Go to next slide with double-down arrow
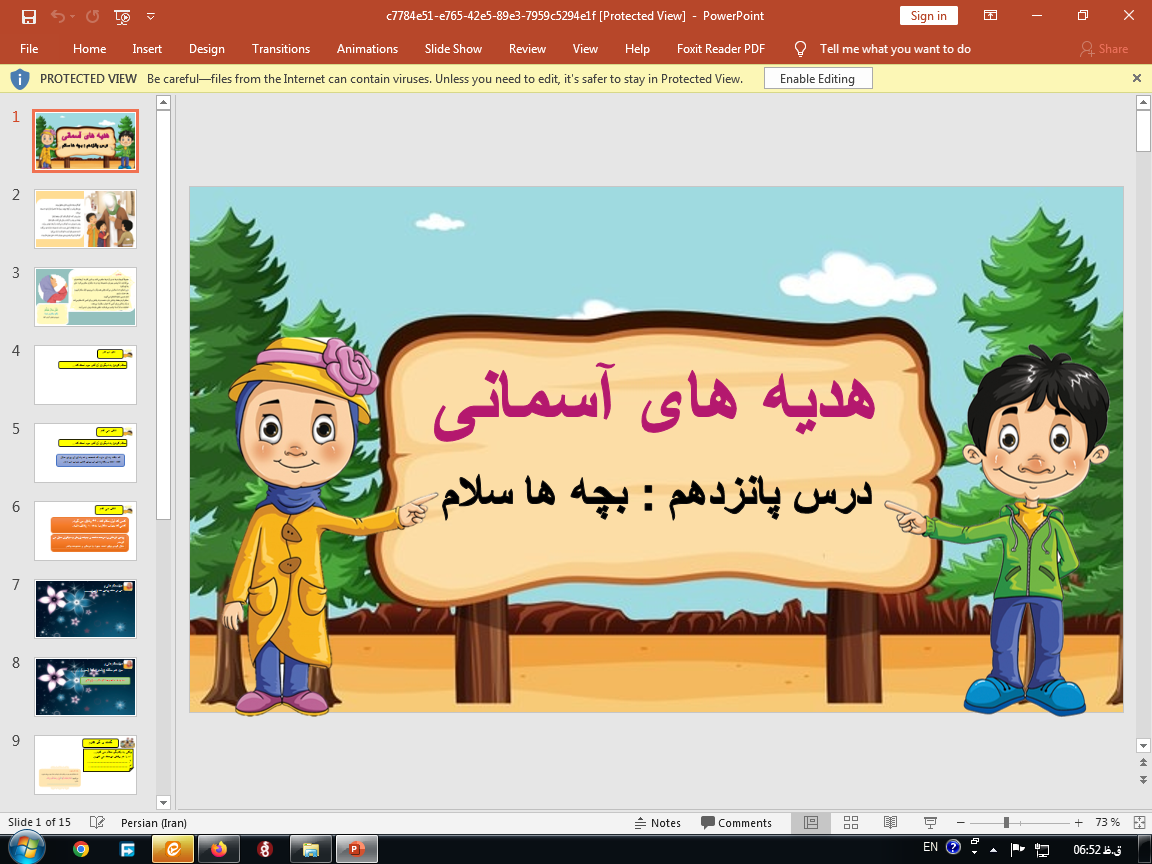1152x864 pixels. (1143, 780)
